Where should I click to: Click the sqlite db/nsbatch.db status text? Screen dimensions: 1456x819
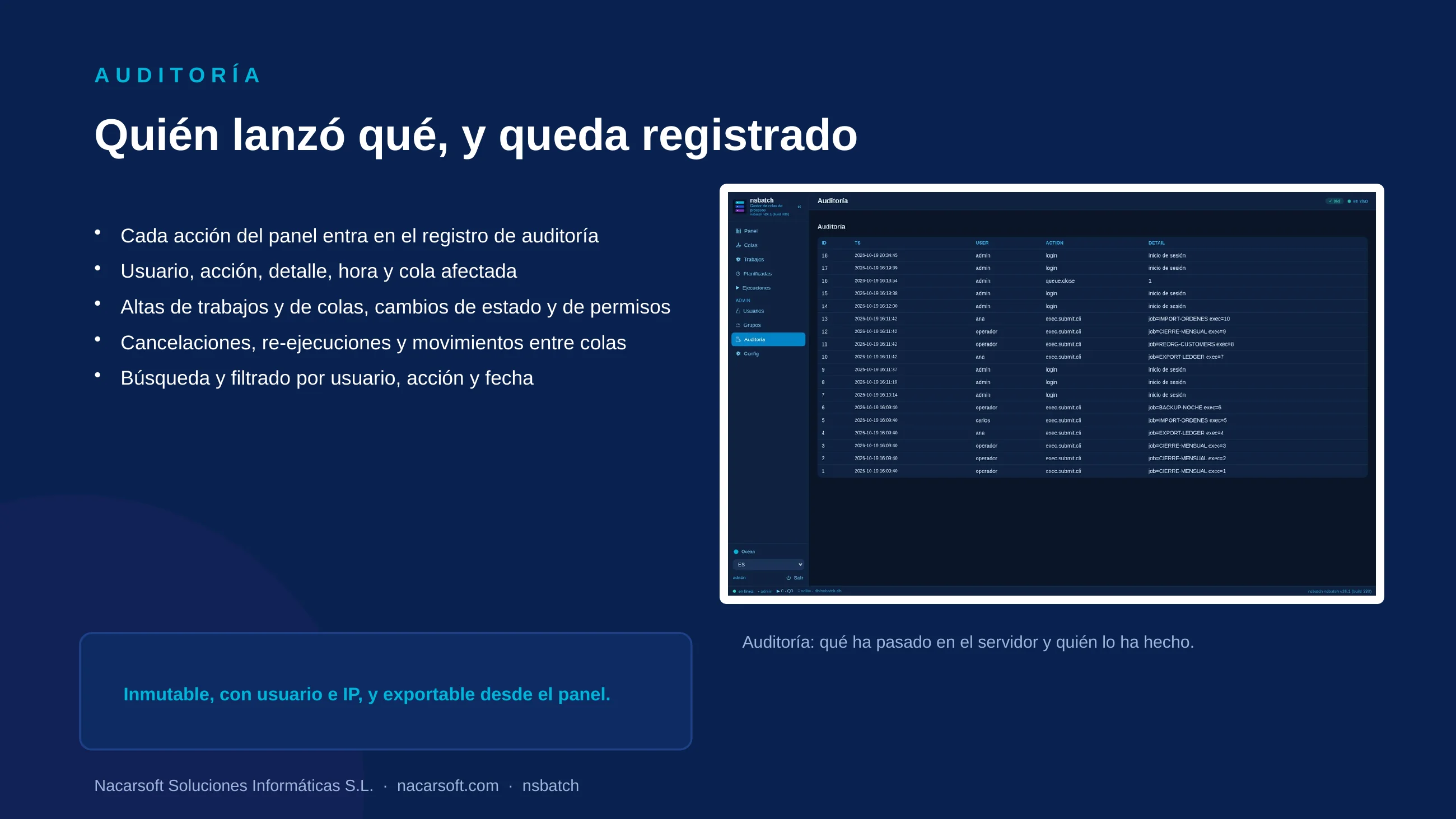(x=820, y=591)
